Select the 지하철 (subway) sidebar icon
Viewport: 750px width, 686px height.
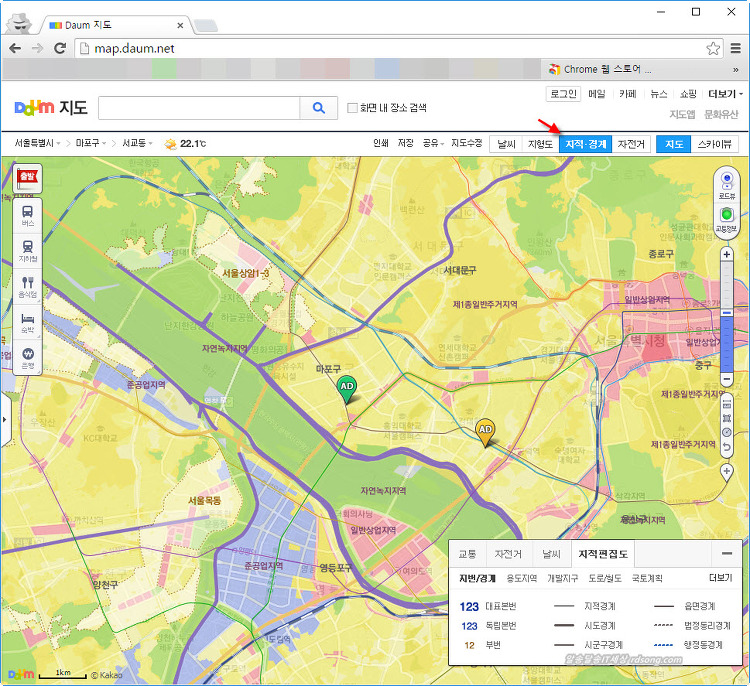(x=27, y=250)
